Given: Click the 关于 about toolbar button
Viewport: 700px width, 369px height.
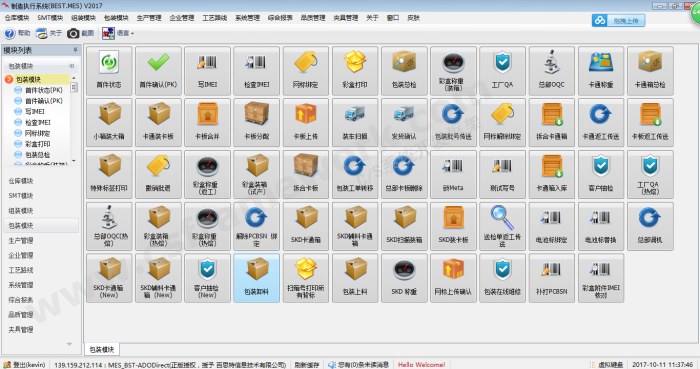Looking at the screenshot, I should [49, 33].
